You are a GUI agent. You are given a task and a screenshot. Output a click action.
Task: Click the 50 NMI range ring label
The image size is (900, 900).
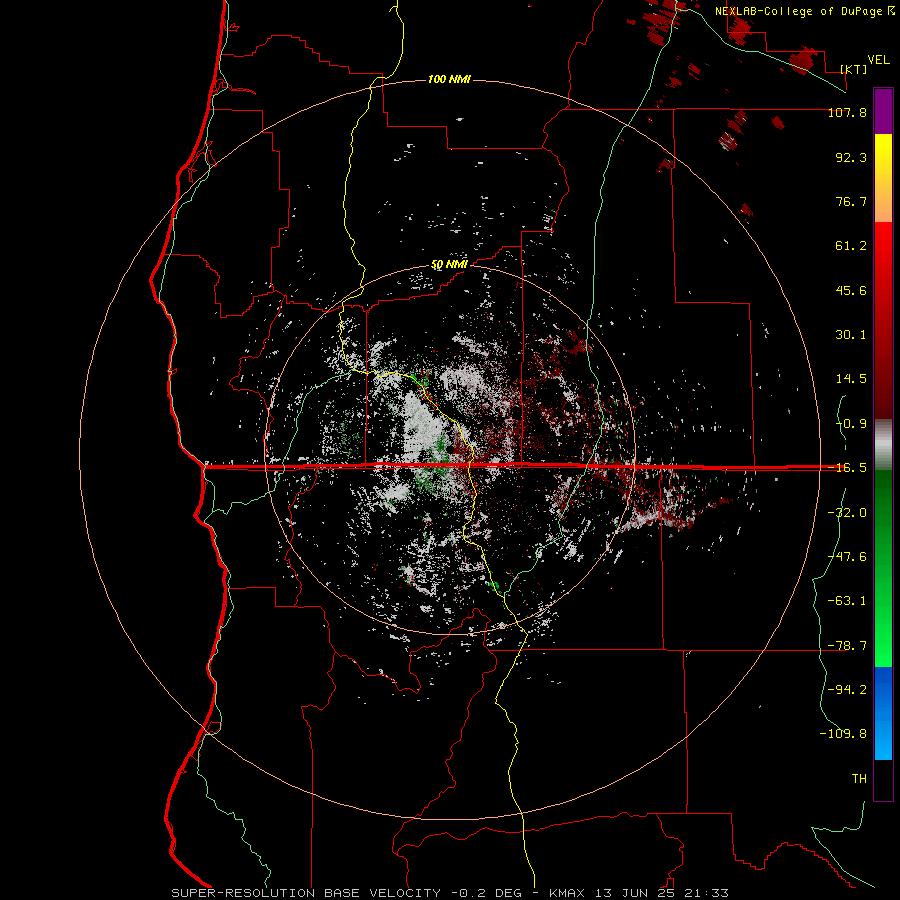pyautogui.click(x=449, y=265)
